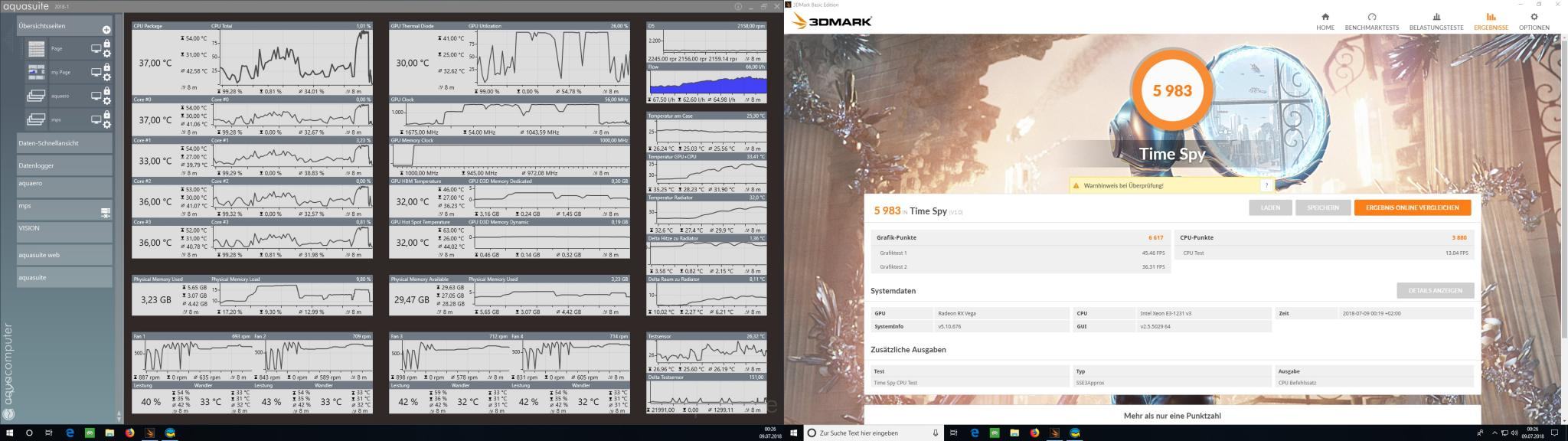
Task: Open the 'my Page' overview thumbnail
Action: click(x=36, y=72)
